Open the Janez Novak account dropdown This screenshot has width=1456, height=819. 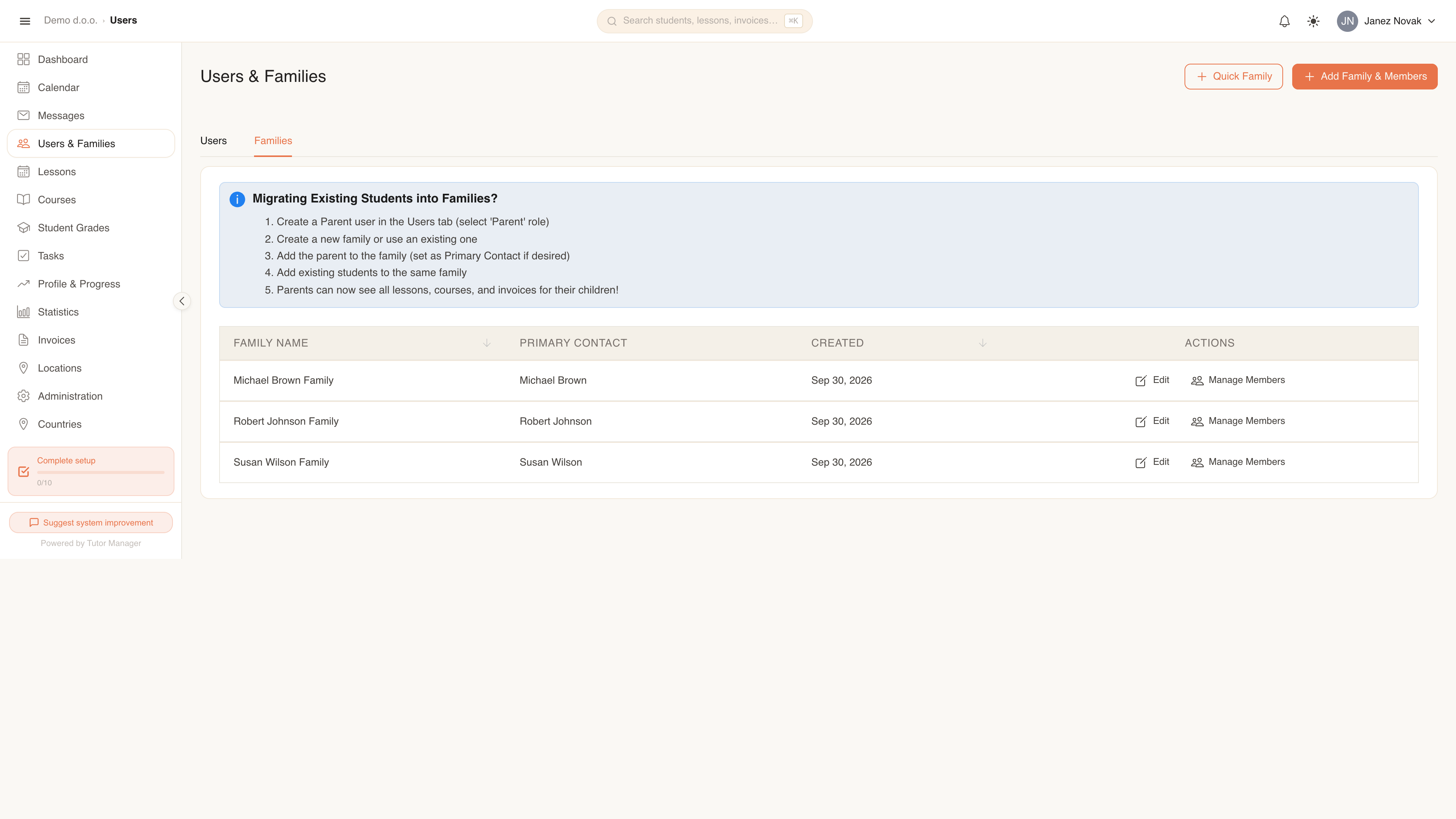pyautogui.click(x=1387, y=21)
